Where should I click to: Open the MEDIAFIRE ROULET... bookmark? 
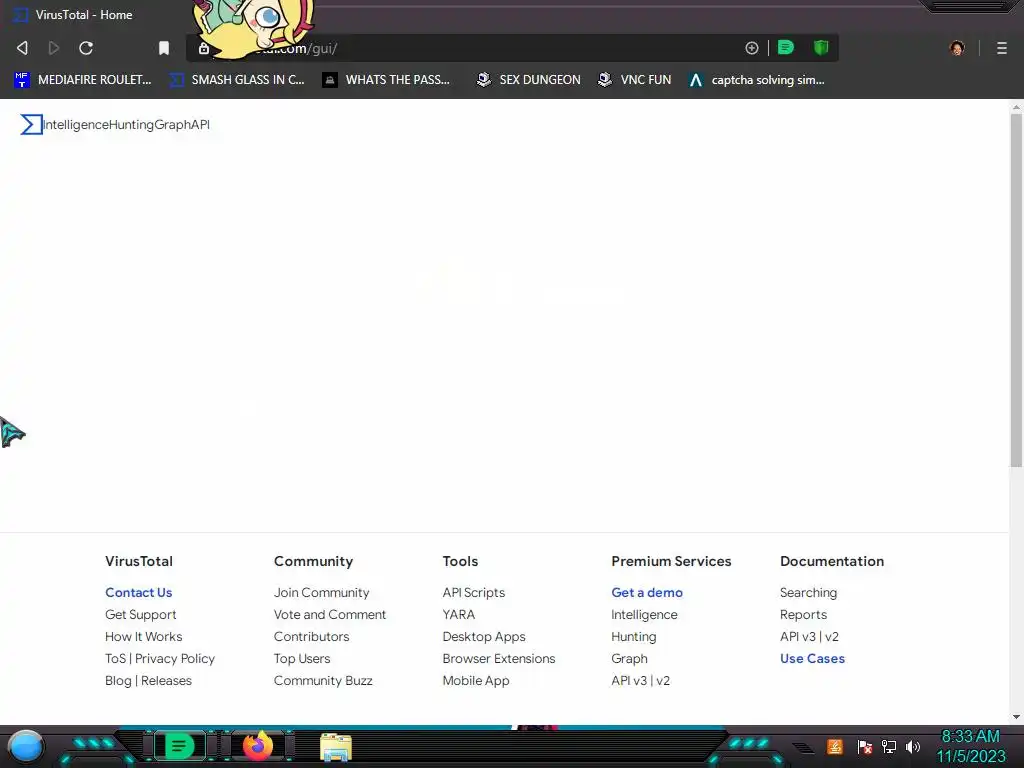(82, 80)
